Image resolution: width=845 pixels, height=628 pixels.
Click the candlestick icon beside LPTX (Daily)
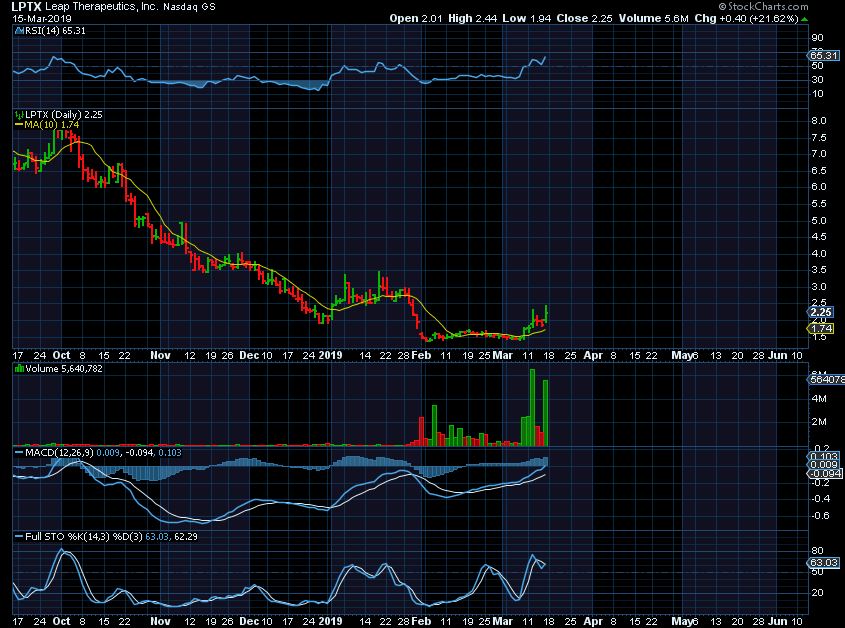pos(17,114)
